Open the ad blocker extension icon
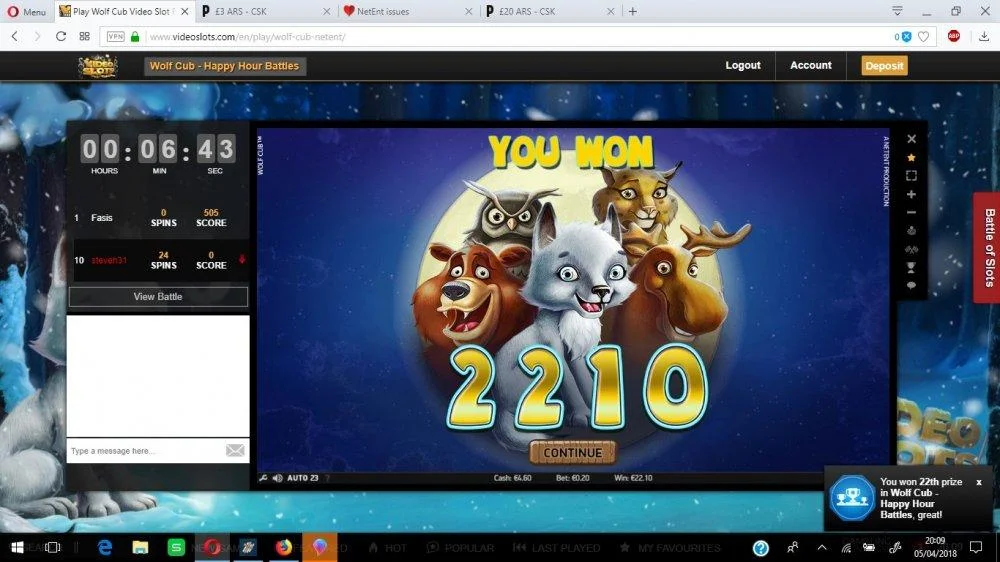Screen dimensions: 1000x562 (954, 36)
